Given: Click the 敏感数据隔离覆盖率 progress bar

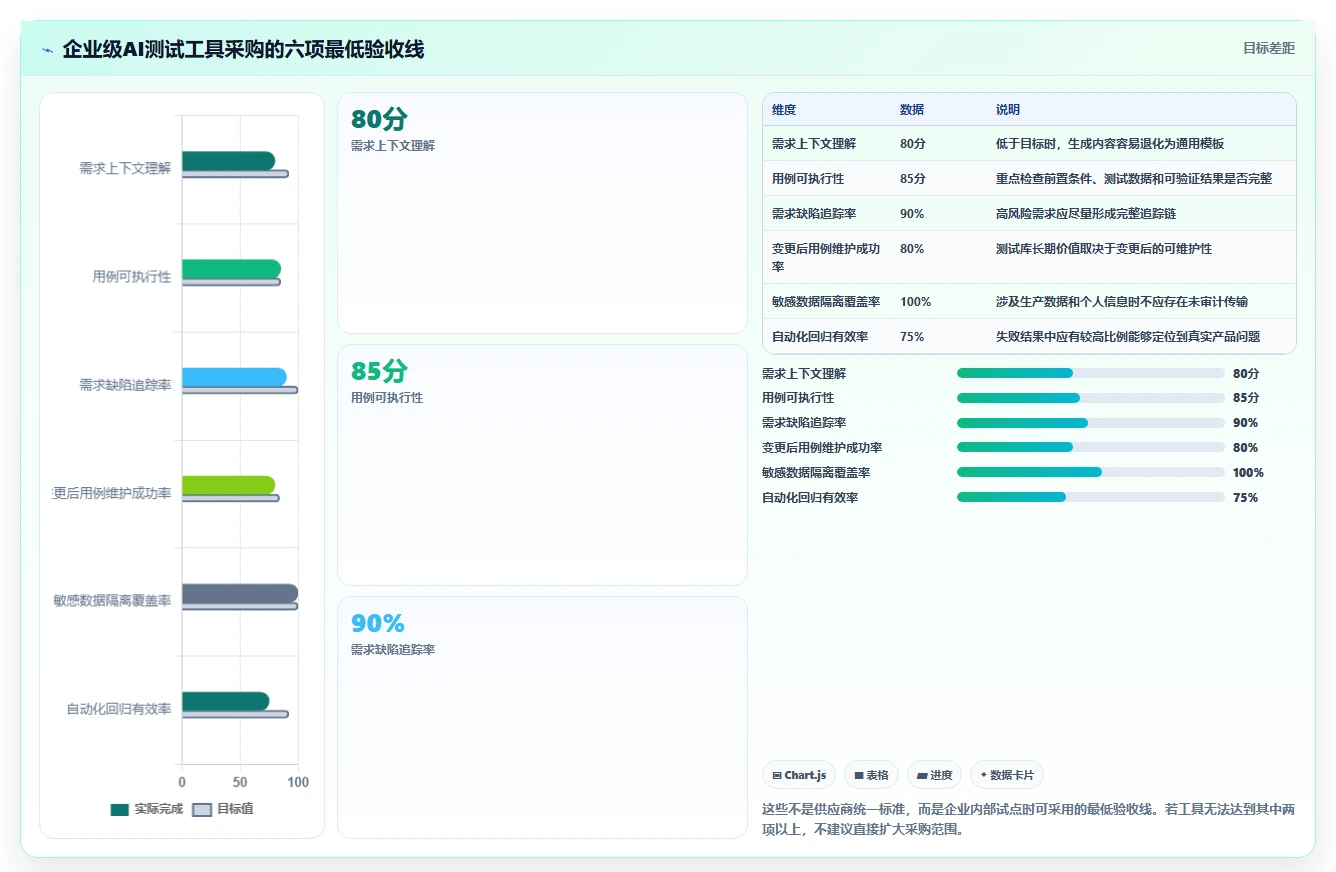Looking at the screenshot, I should pyautogui.click(x=1090, y=472).
